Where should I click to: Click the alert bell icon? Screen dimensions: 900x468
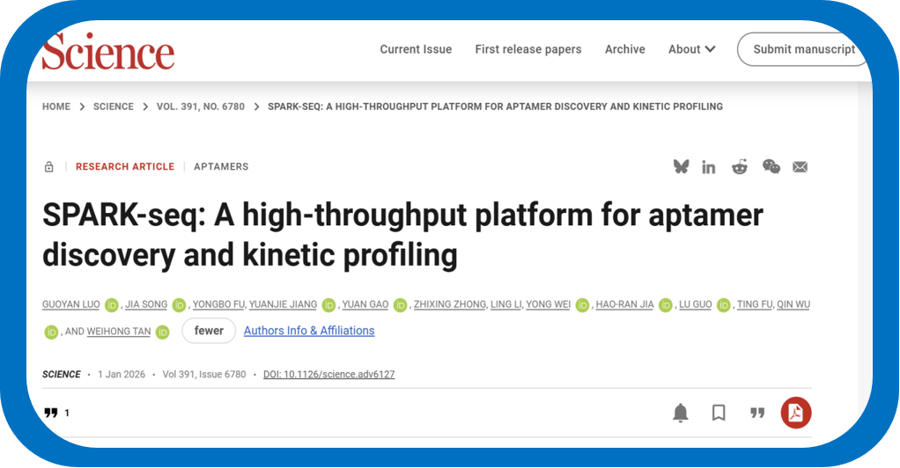click(x=681, y=412)
